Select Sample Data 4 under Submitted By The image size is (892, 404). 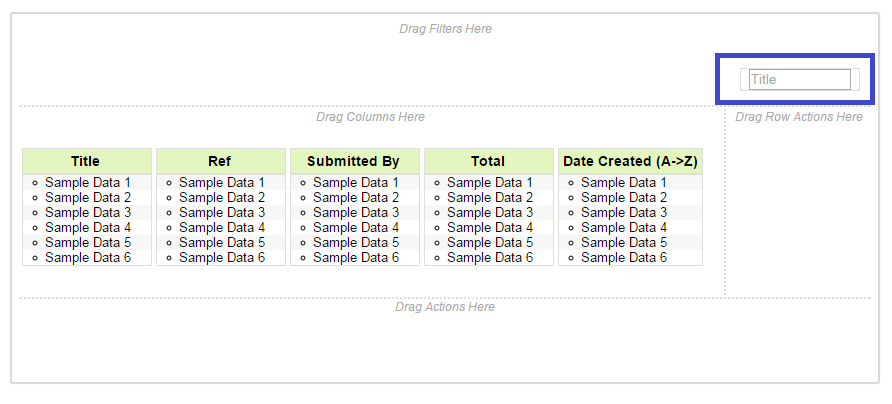356,227
